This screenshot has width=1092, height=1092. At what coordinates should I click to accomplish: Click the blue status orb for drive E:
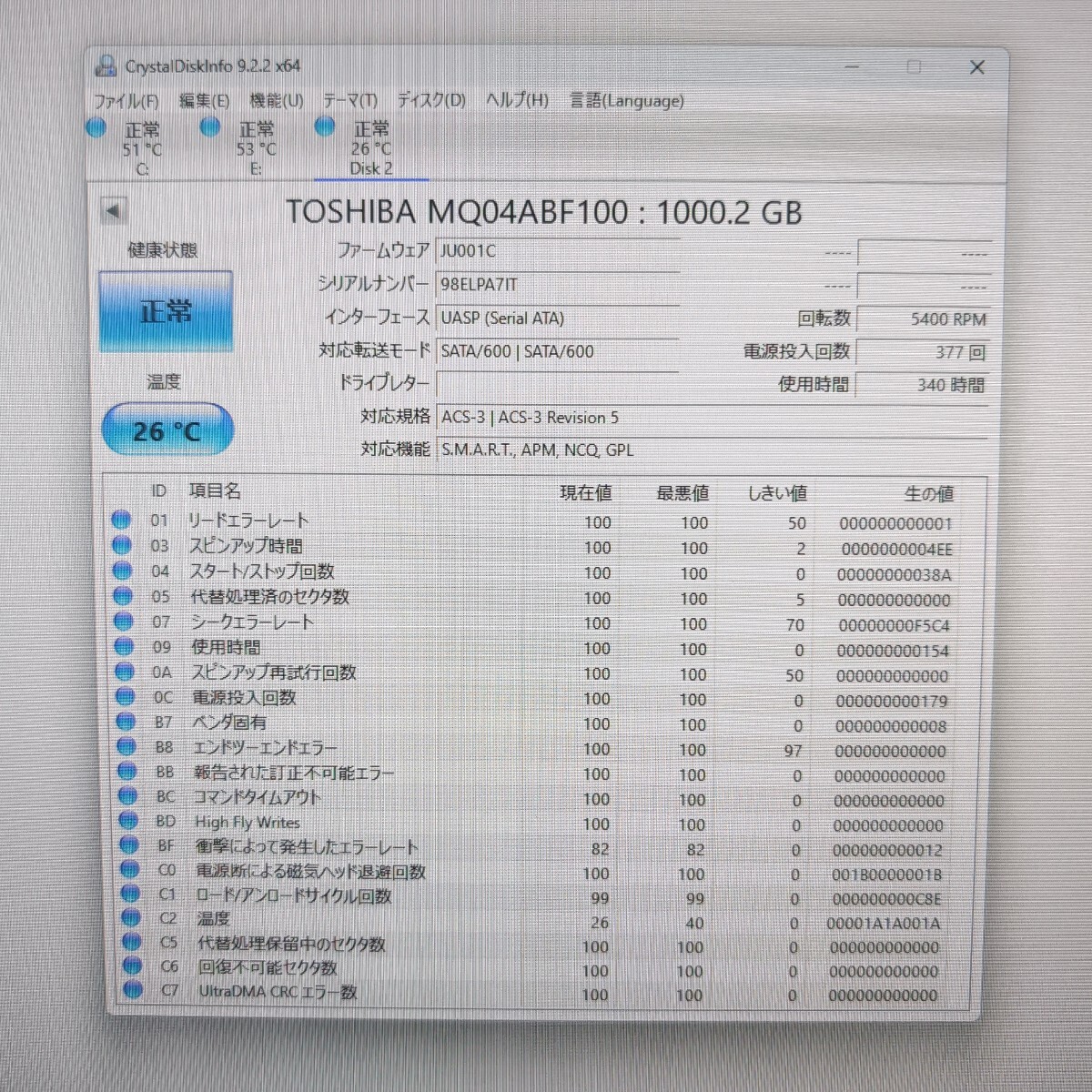coord(210,127)
